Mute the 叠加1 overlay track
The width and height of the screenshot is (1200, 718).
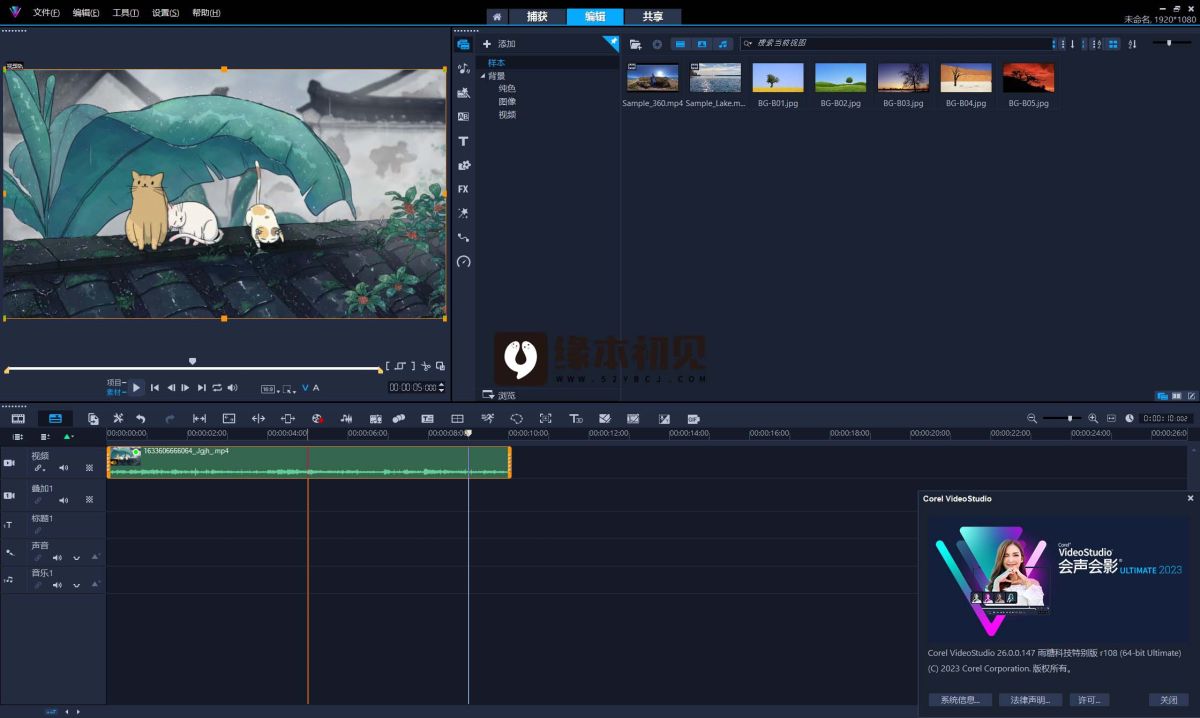pos(63,499)
